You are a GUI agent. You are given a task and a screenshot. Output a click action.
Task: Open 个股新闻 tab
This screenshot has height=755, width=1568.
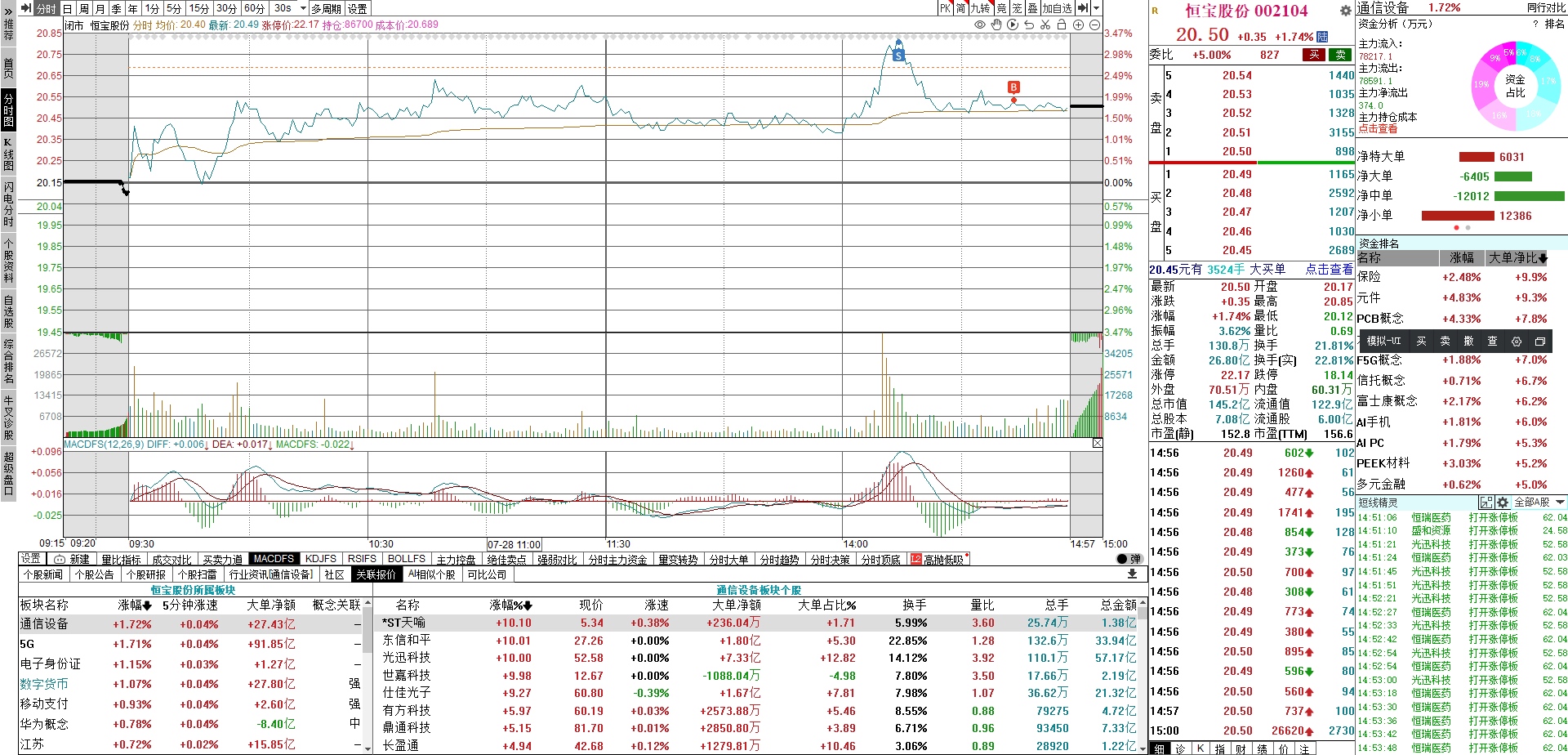tap(43, 574)
